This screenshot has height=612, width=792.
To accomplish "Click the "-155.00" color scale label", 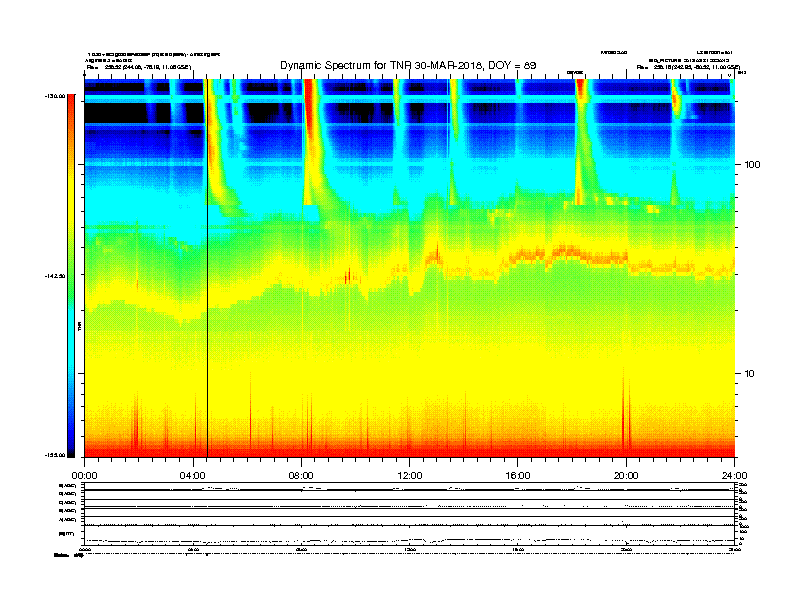I will [55, 455].
